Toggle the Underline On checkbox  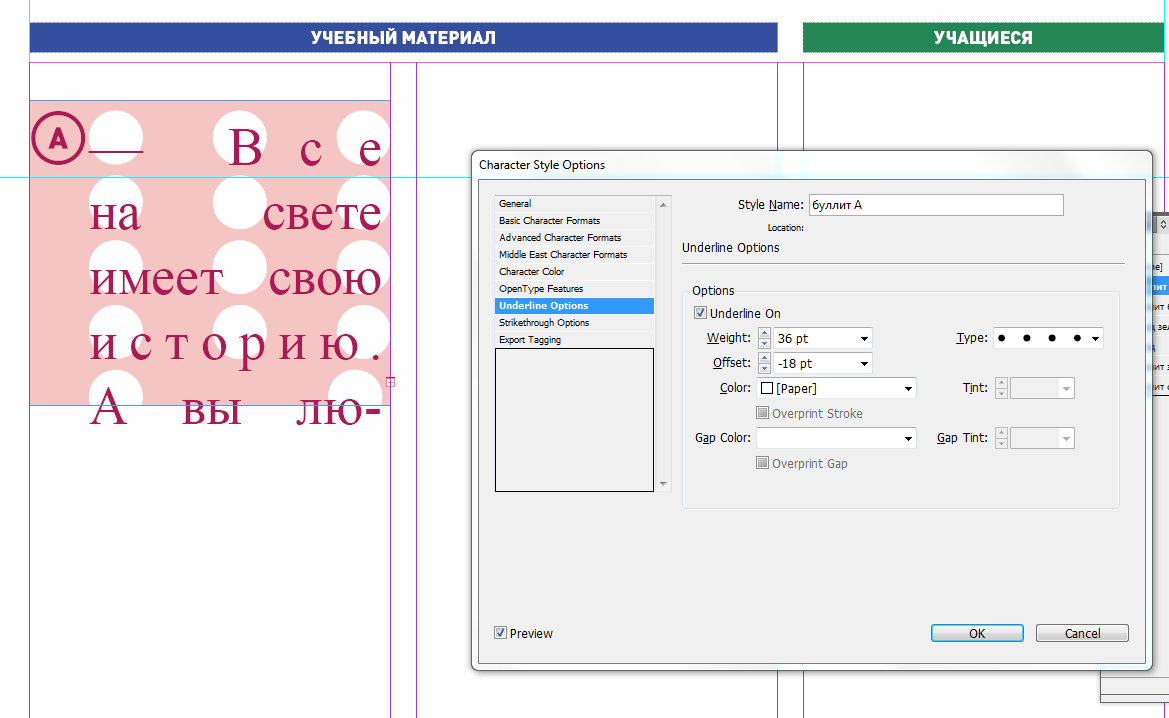click(x=700, y=313)
